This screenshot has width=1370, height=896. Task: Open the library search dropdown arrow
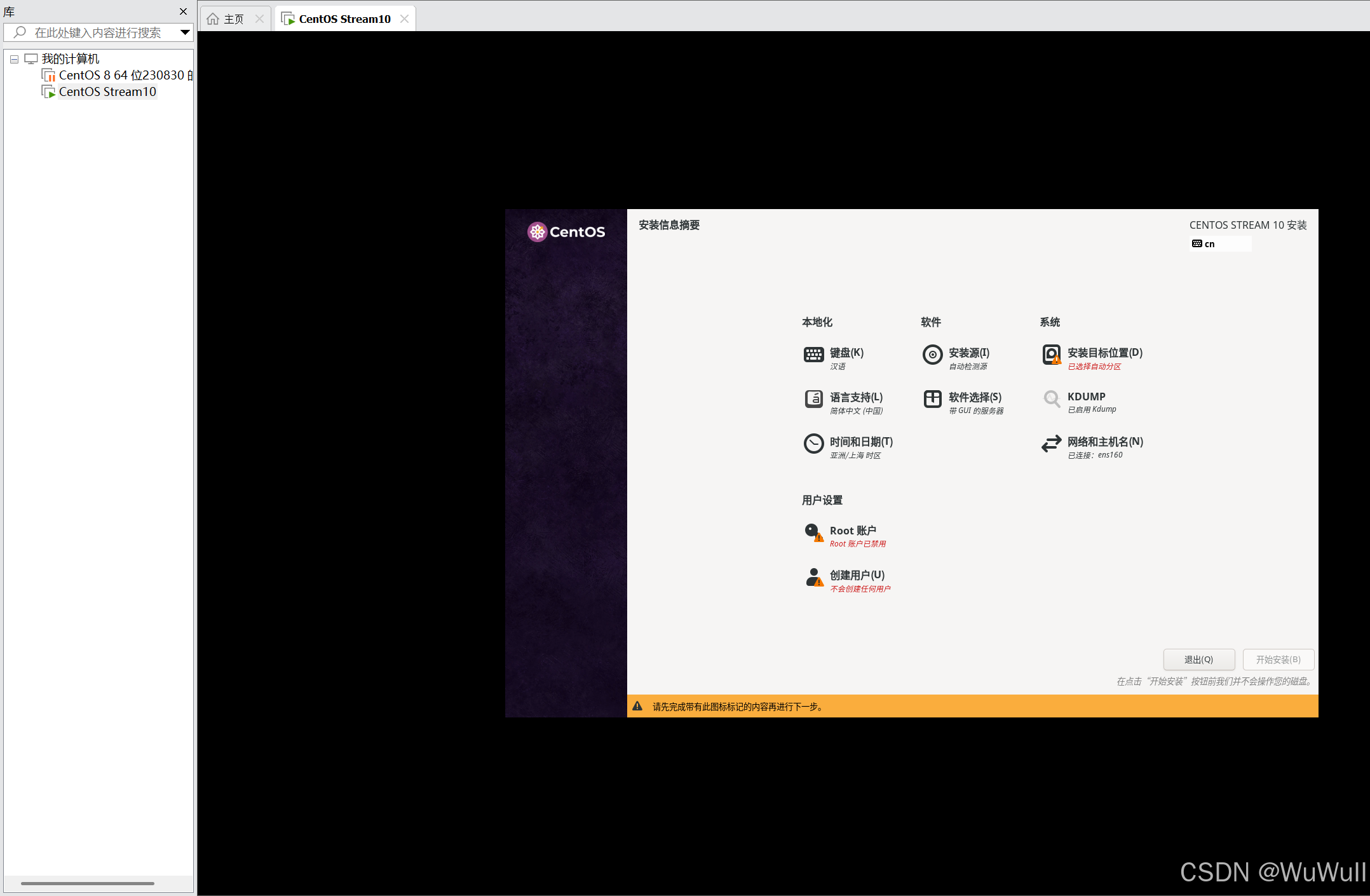[185, 32]
